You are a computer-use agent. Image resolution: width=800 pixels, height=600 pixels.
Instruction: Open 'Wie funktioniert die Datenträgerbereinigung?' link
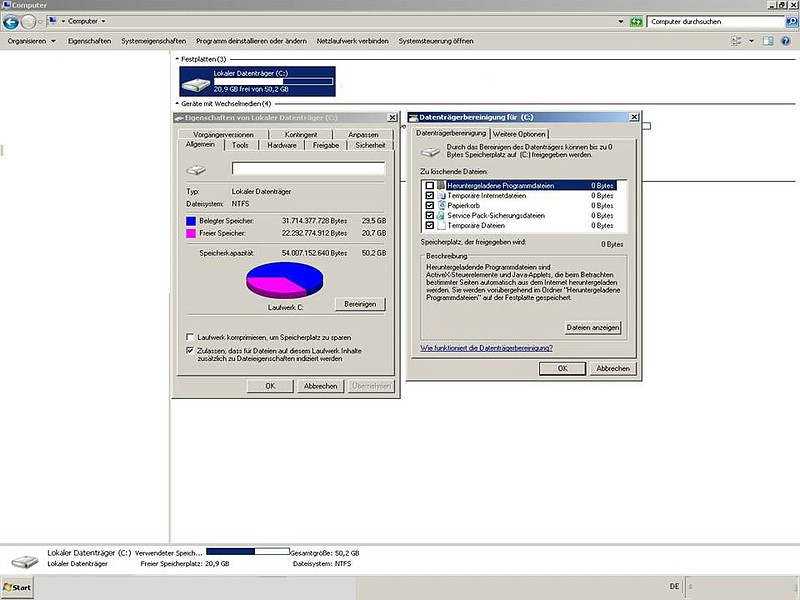pyautogui.click(x=486, y=348)
